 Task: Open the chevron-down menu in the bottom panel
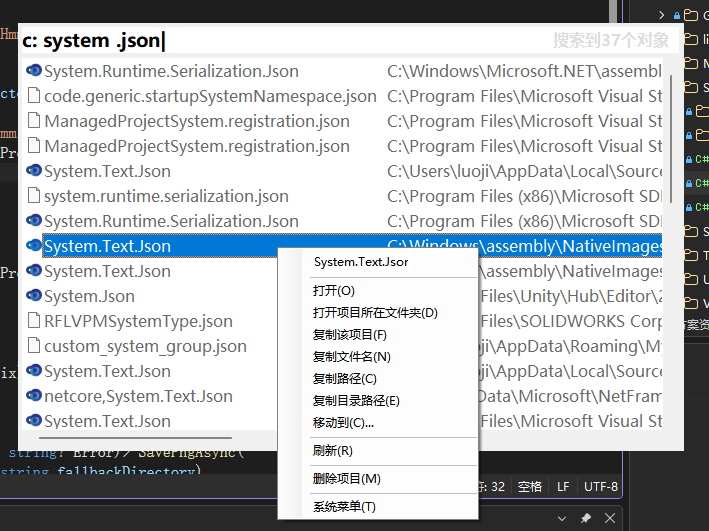[562, 518]
